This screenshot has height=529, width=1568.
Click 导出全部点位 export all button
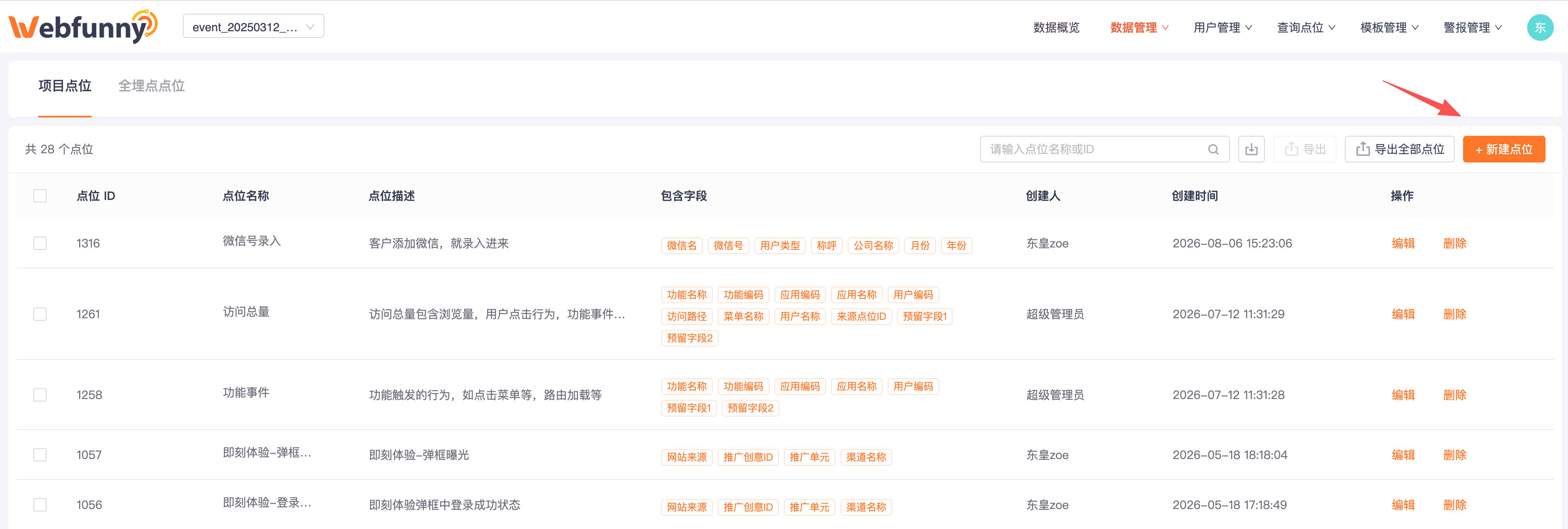[x=1399, y=149]
